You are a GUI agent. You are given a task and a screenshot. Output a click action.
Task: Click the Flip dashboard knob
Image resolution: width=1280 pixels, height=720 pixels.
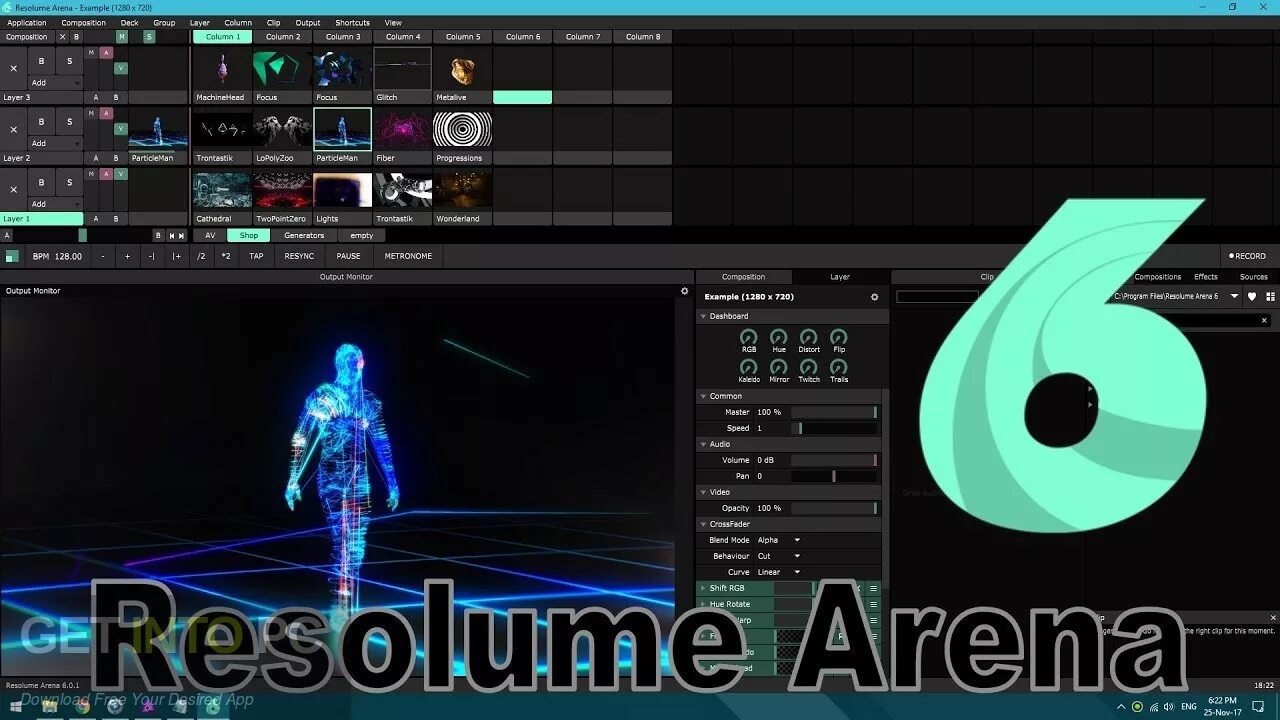pyautogui.click(x=838, y=337)
